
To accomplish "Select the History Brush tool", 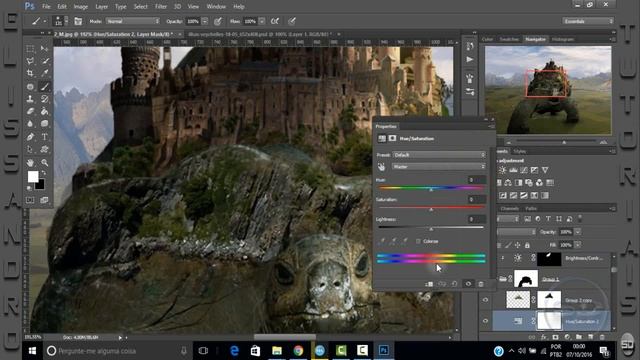I will pos(44,99).
